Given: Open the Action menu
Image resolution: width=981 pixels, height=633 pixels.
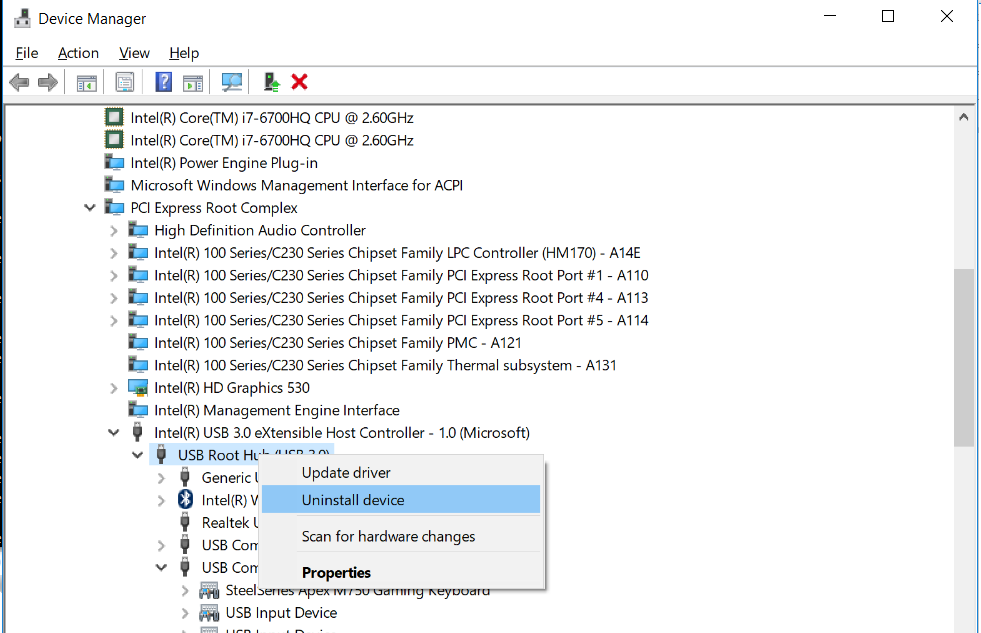Looking at the screenshot, I should coord(78,53).
